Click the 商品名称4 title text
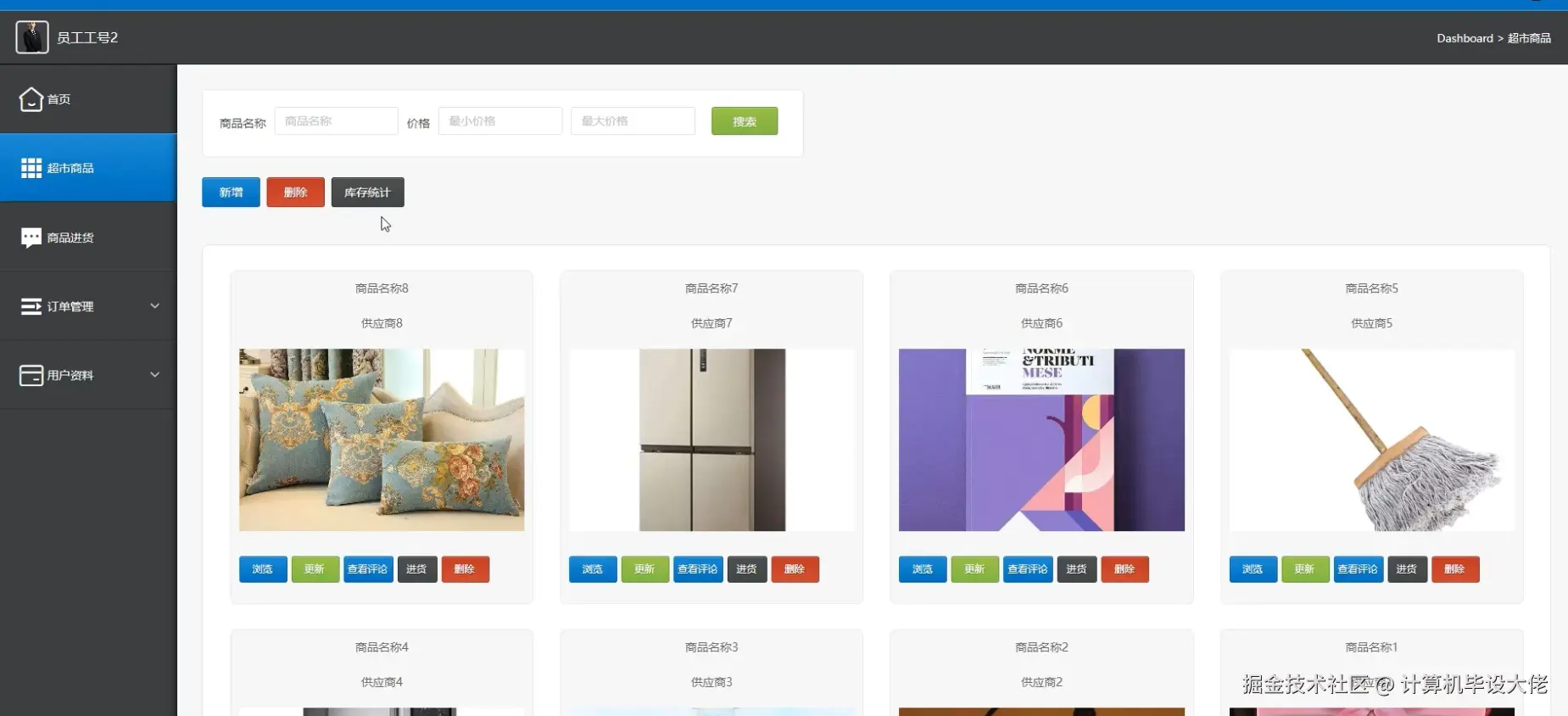Screen dimensions: 1568x716 coord(382,647)
